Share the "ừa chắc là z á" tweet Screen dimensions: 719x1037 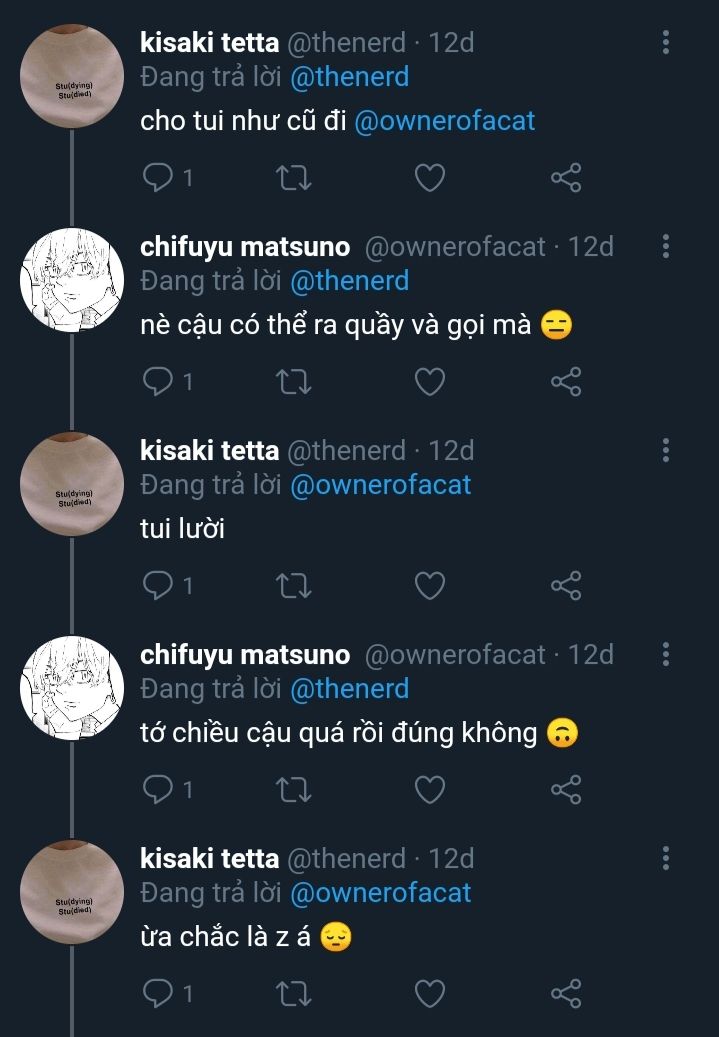click(x=565, y=994)
